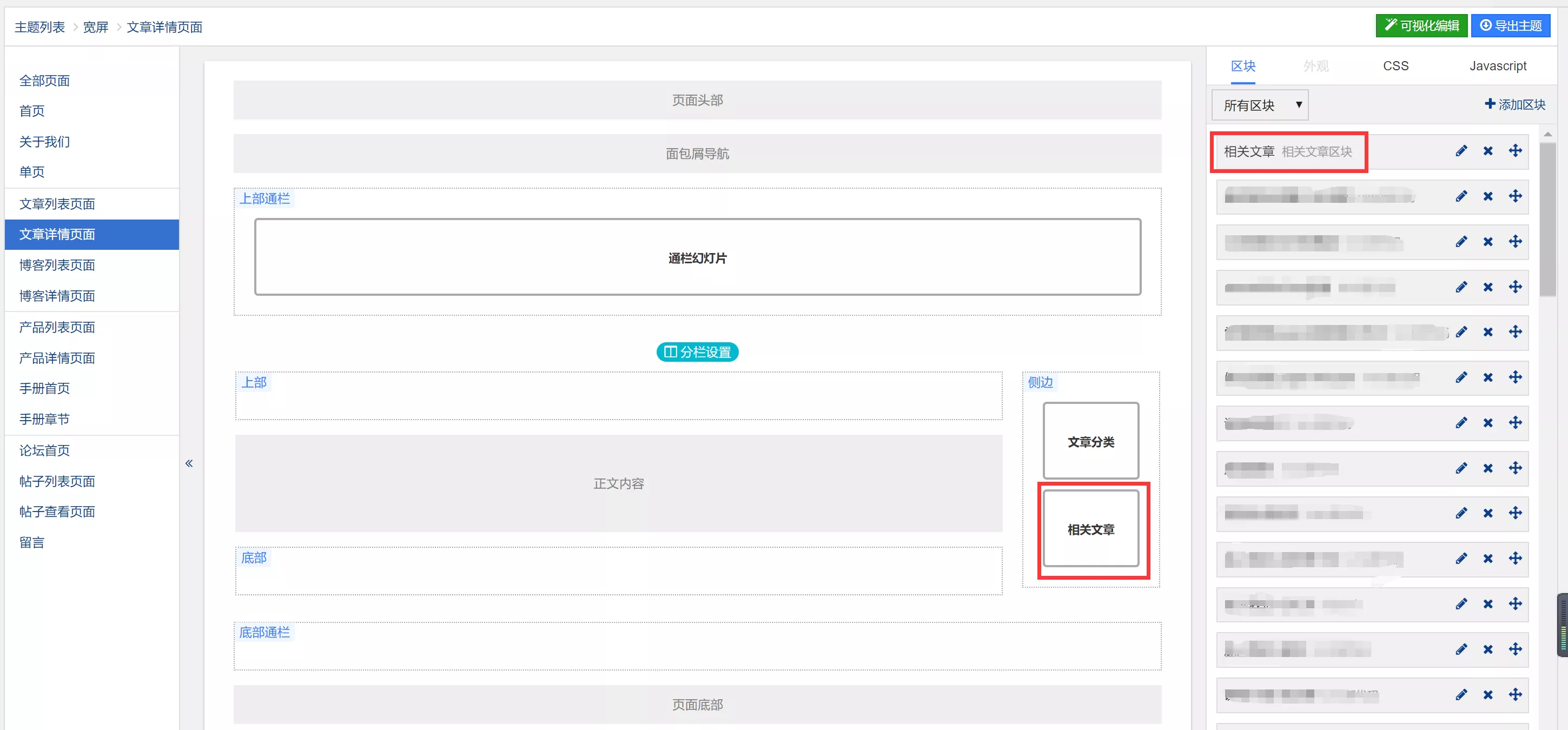Click the 导出主题 button
Image resolution: width=1568 pixels, height=730 pixels.
[1510, 25]
